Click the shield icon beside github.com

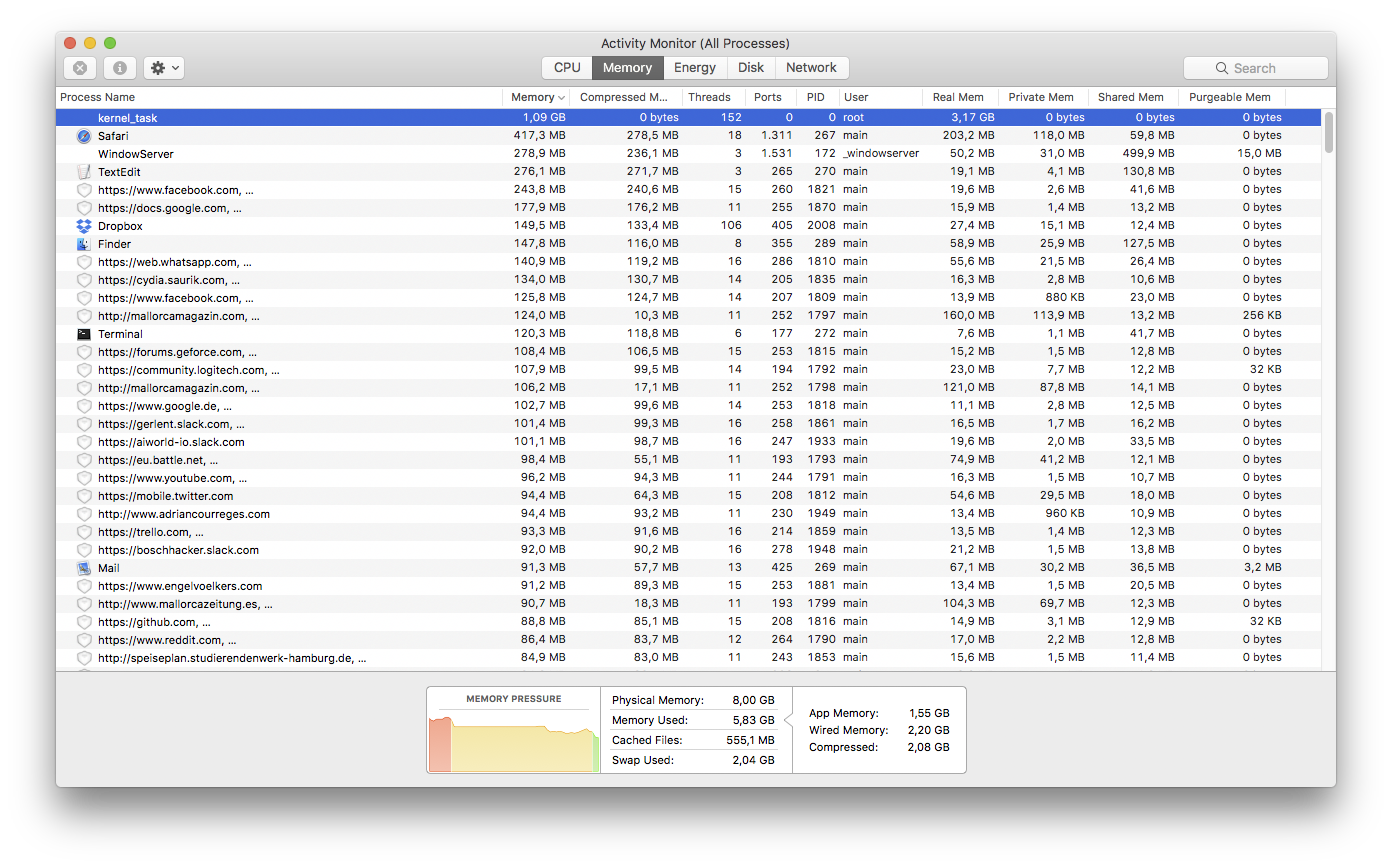[84, 622]
